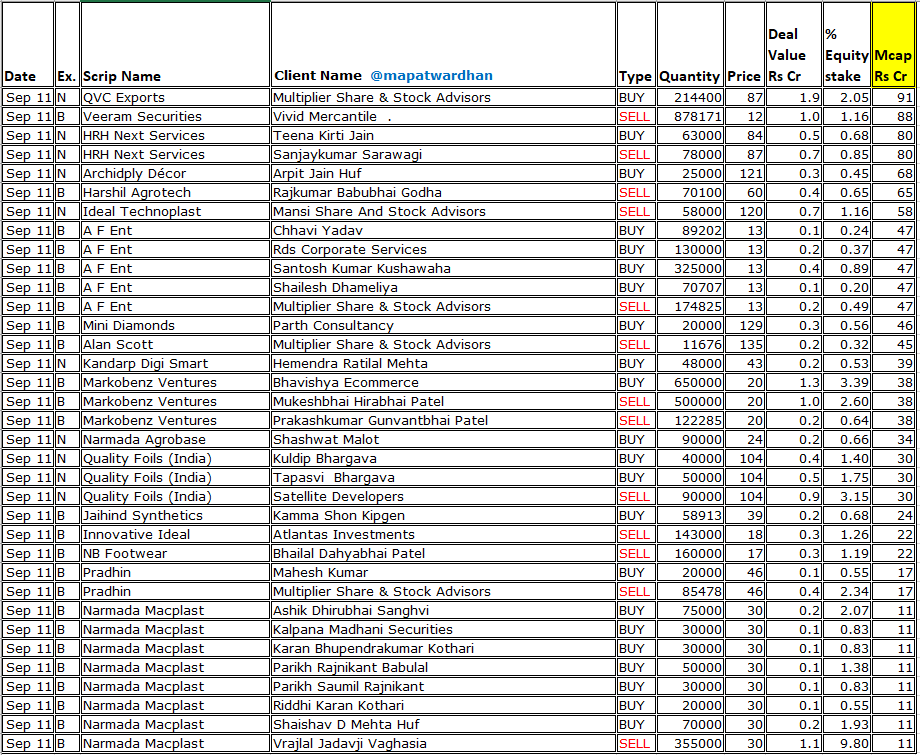
Task: Select the 'Shailesh Dhameliya' client cell
Action: (443, 287)
